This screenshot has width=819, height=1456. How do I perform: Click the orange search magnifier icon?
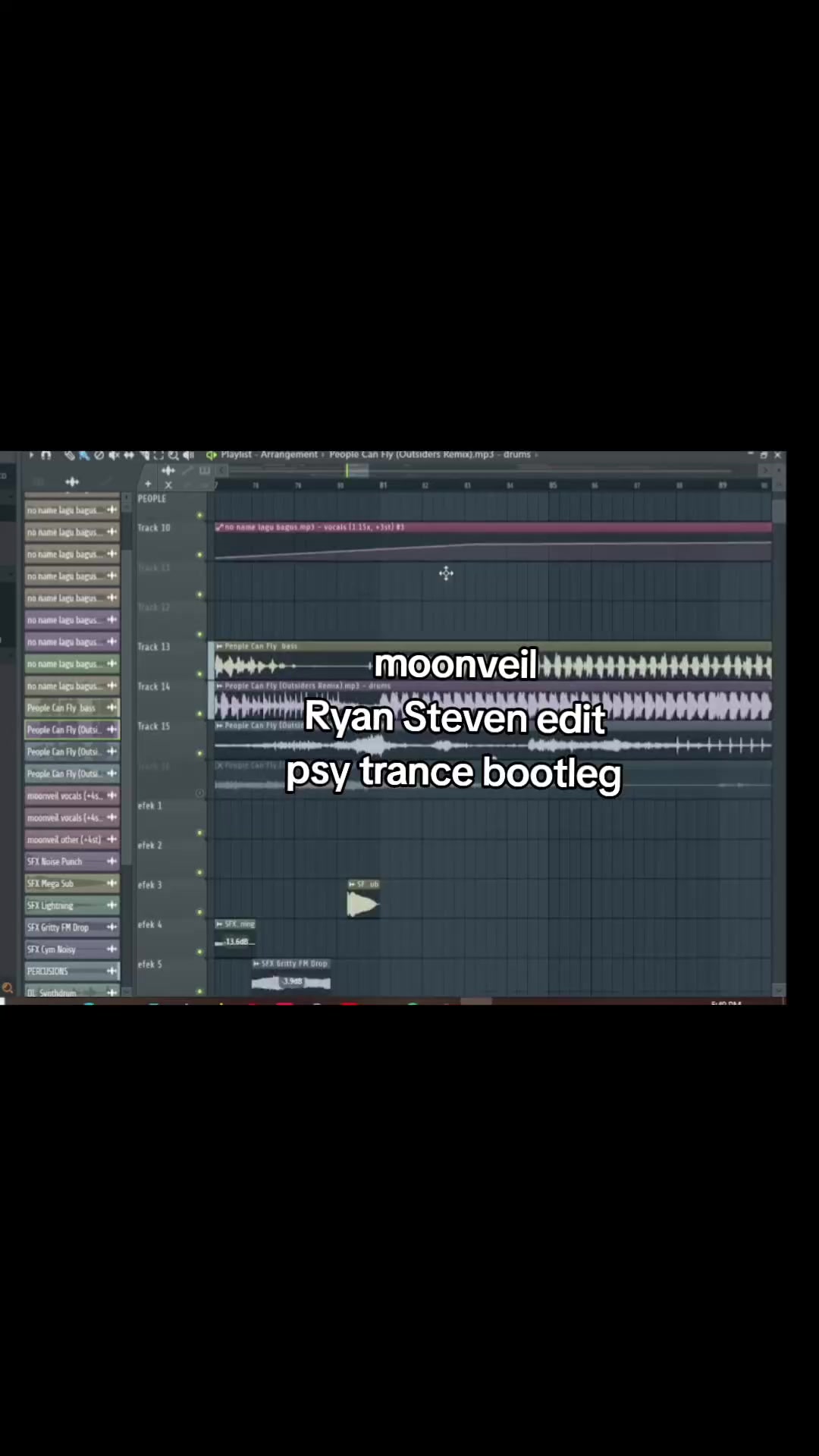pos(8,988)
